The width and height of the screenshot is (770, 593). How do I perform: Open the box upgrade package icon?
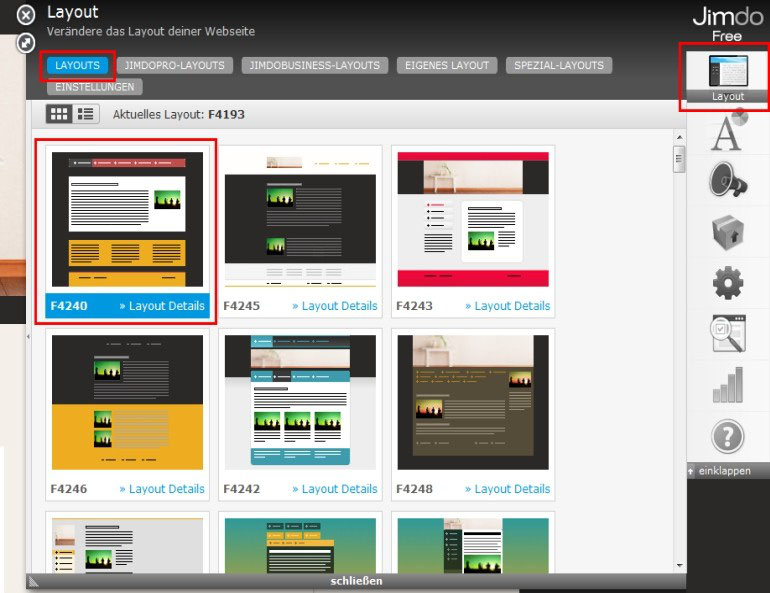728,232
